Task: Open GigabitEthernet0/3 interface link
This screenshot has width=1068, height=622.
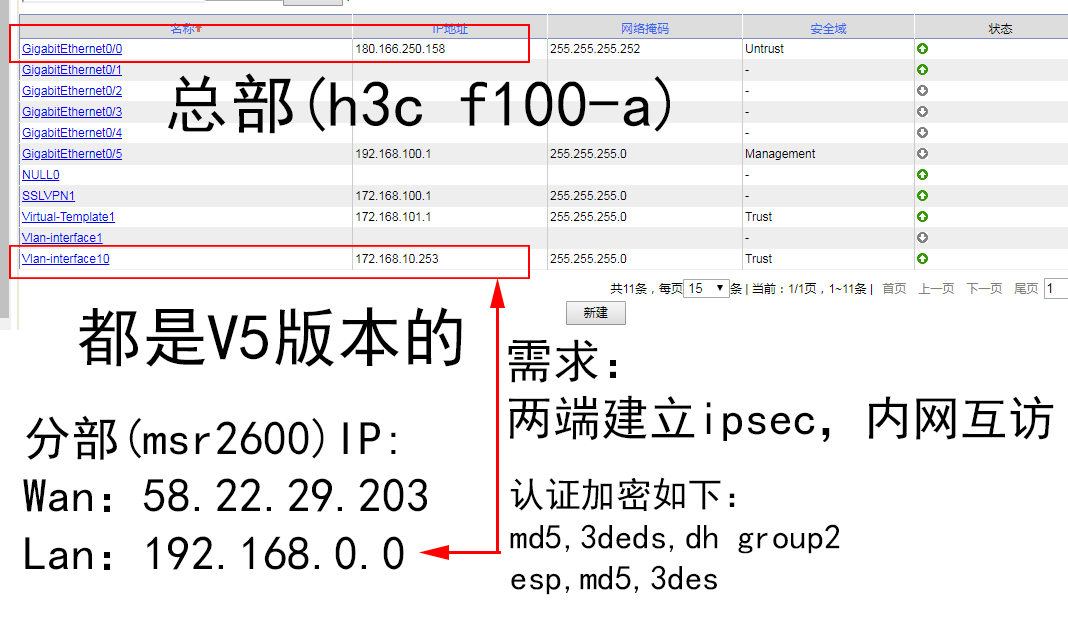Action: 72,112
